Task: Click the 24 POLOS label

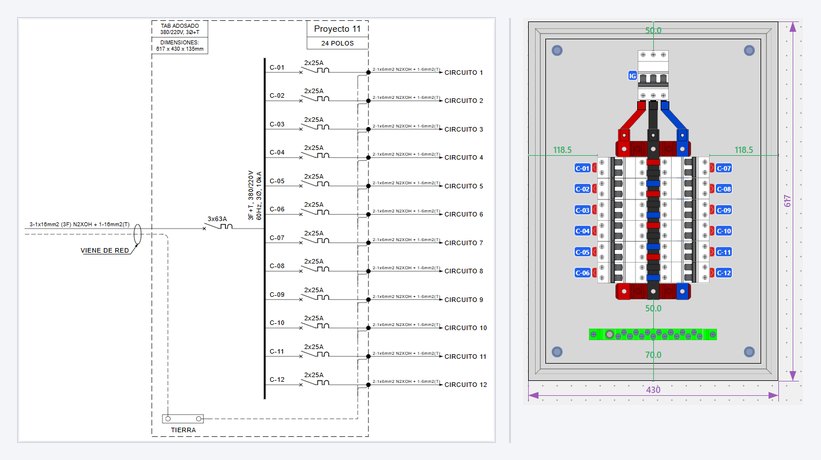Action: [x=337, y=43]
